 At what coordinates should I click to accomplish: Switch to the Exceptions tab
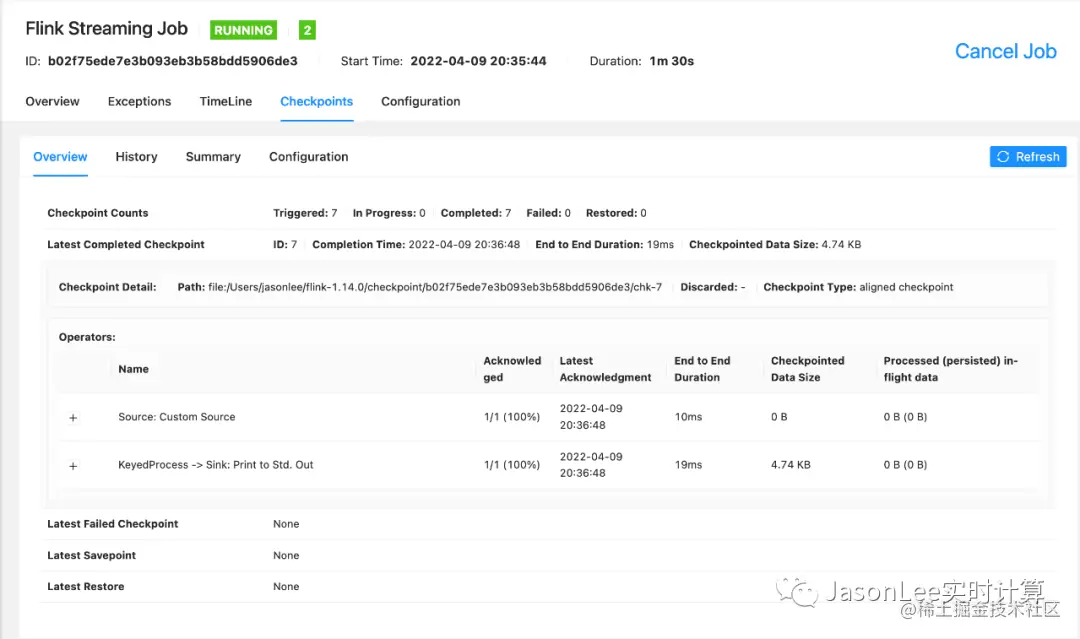click(x=139, y=101)
